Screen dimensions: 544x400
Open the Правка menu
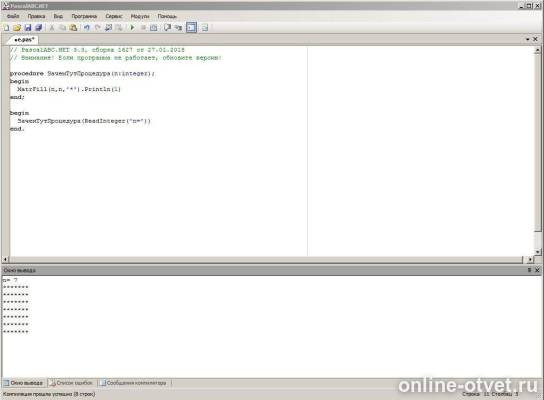click(x=36, y=16)
